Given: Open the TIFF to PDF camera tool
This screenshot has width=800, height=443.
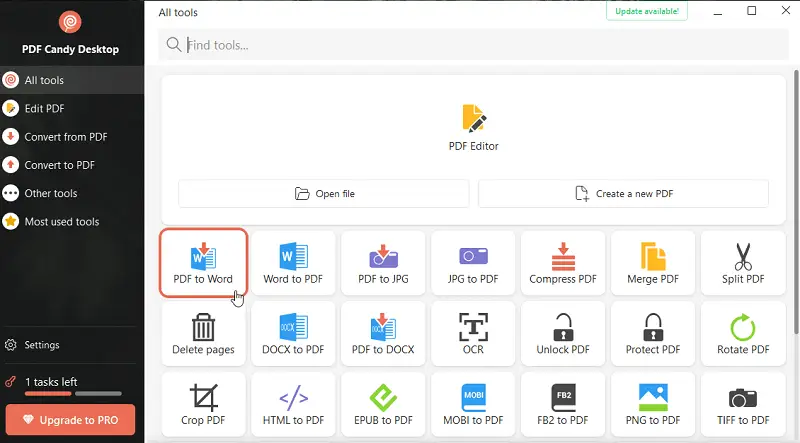Looking at the screenshot, I should pyautogui.click(x=743, y=404).
